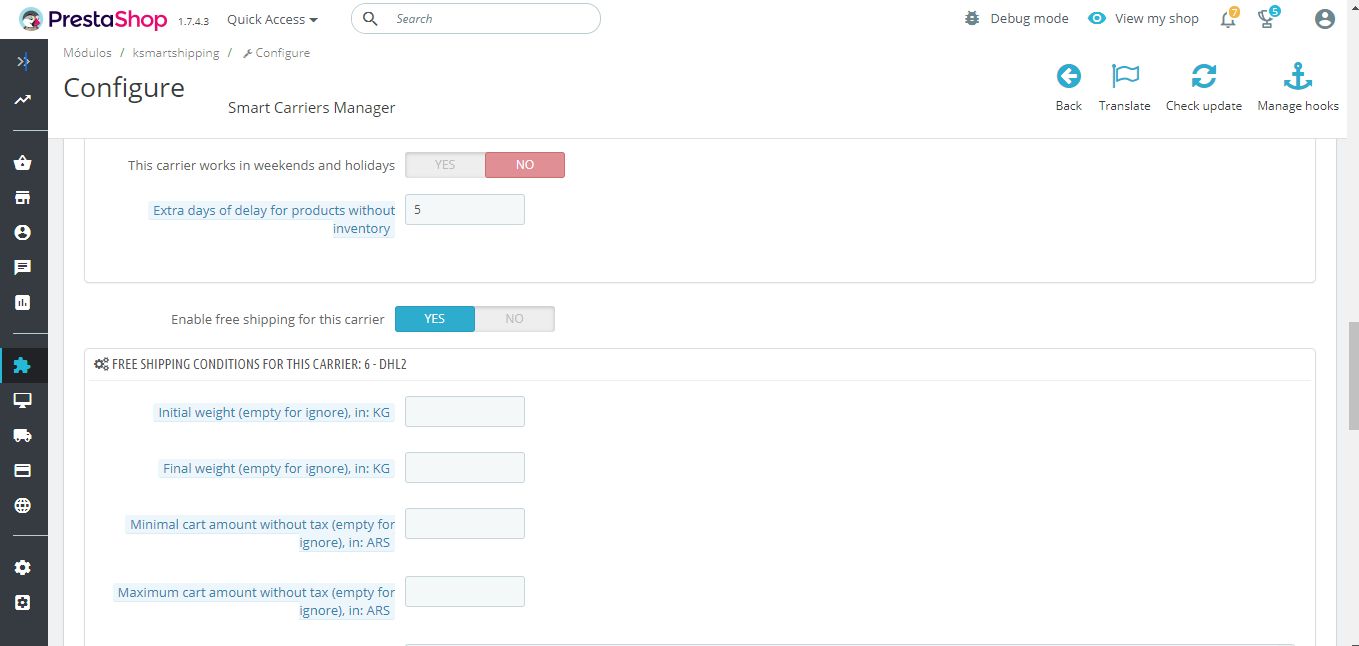Open the trophy achievements icon
The image size is (1359, 646).
[1267, 19]
